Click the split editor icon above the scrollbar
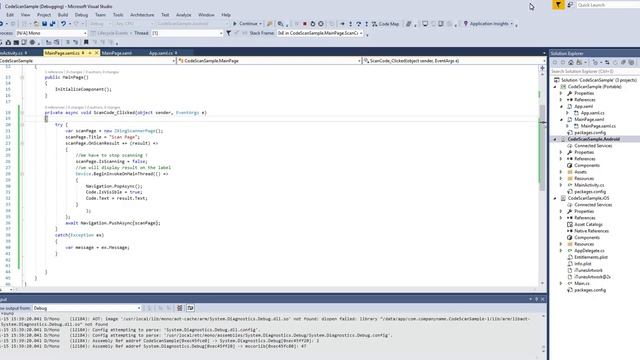 [542, 68]
